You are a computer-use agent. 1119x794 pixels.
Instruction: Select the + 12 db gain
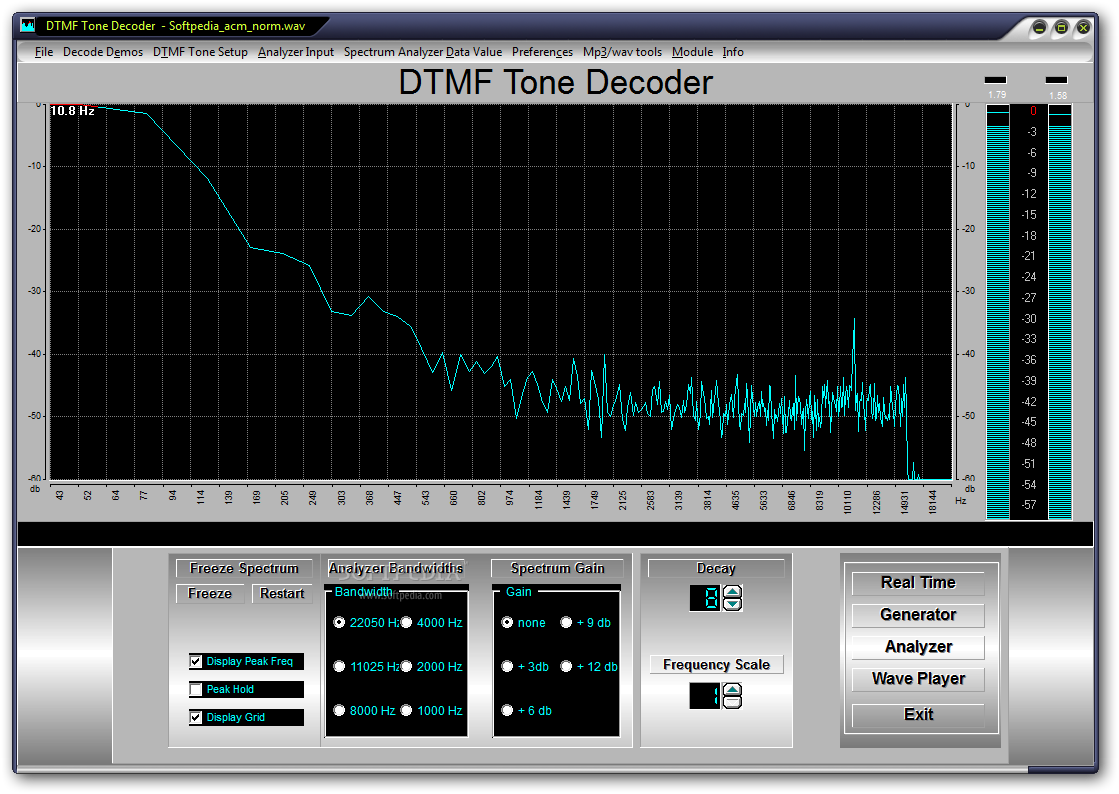[566, 666]
